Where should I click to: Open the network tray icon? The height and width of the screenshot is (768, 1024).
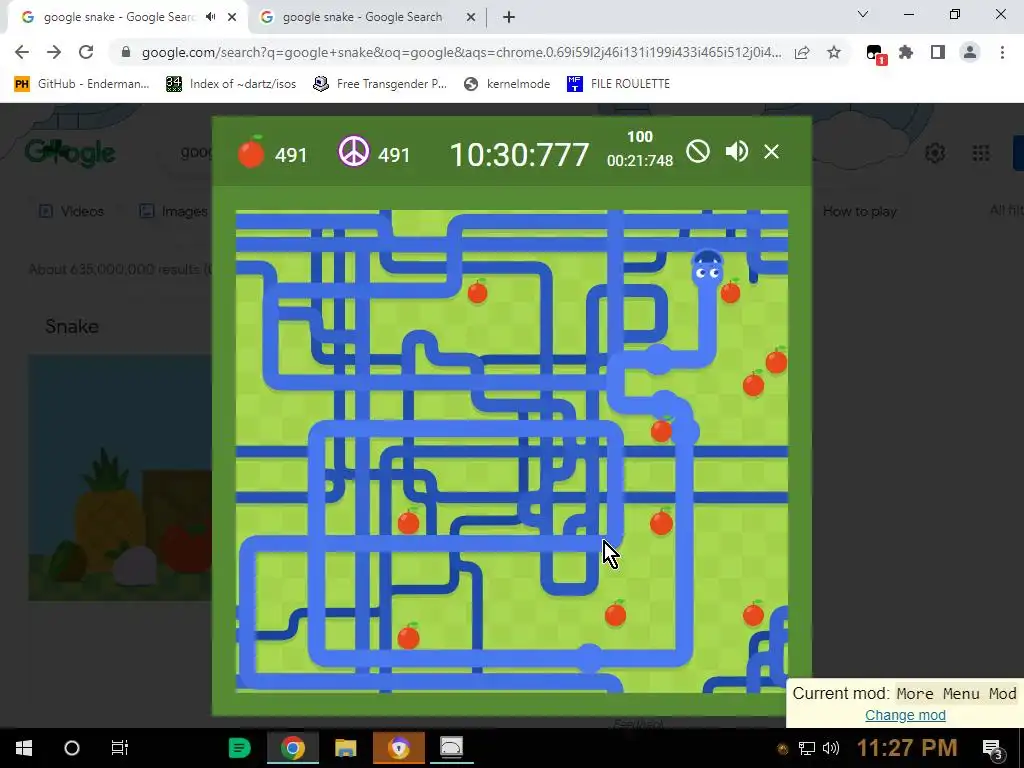807,748
